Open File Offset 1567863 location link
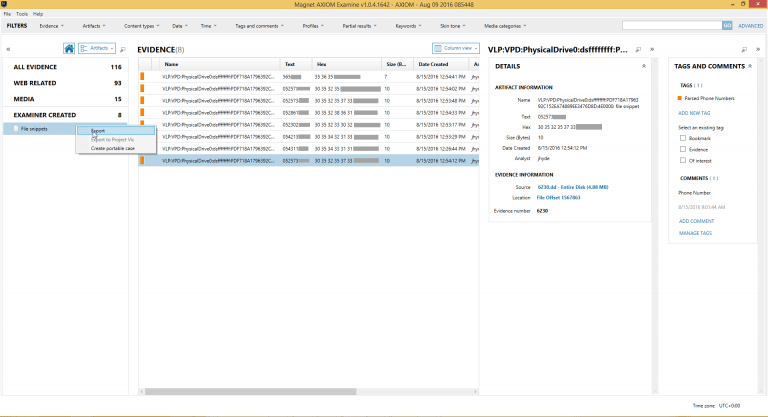 click(558, 198)
